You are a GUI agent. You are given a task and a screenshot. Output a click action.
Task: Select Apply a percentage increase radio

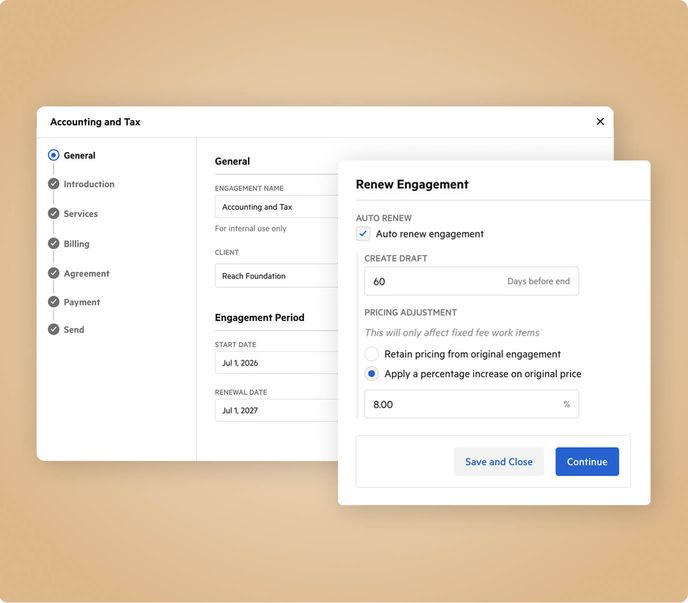pyautogui.click(x=372, y=373)
